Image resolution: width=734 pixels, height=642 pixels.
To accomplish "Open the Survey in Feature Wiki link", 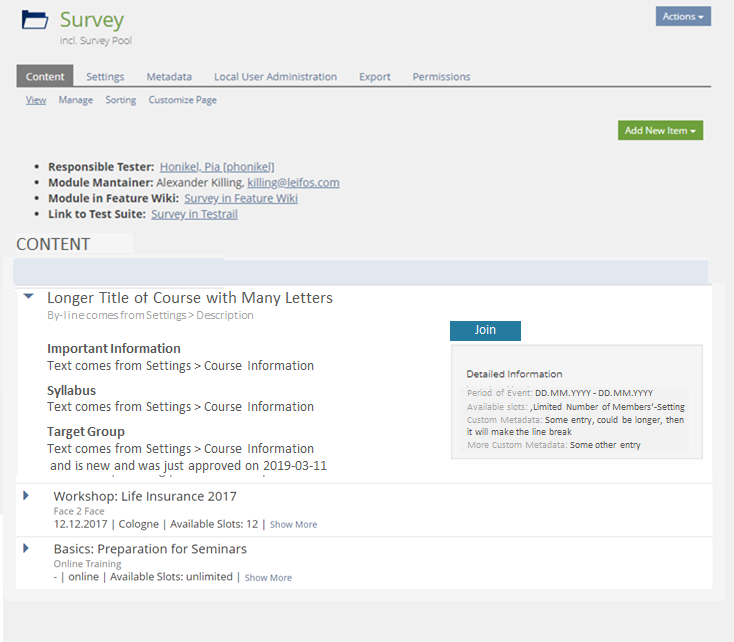I will [240, 198].
